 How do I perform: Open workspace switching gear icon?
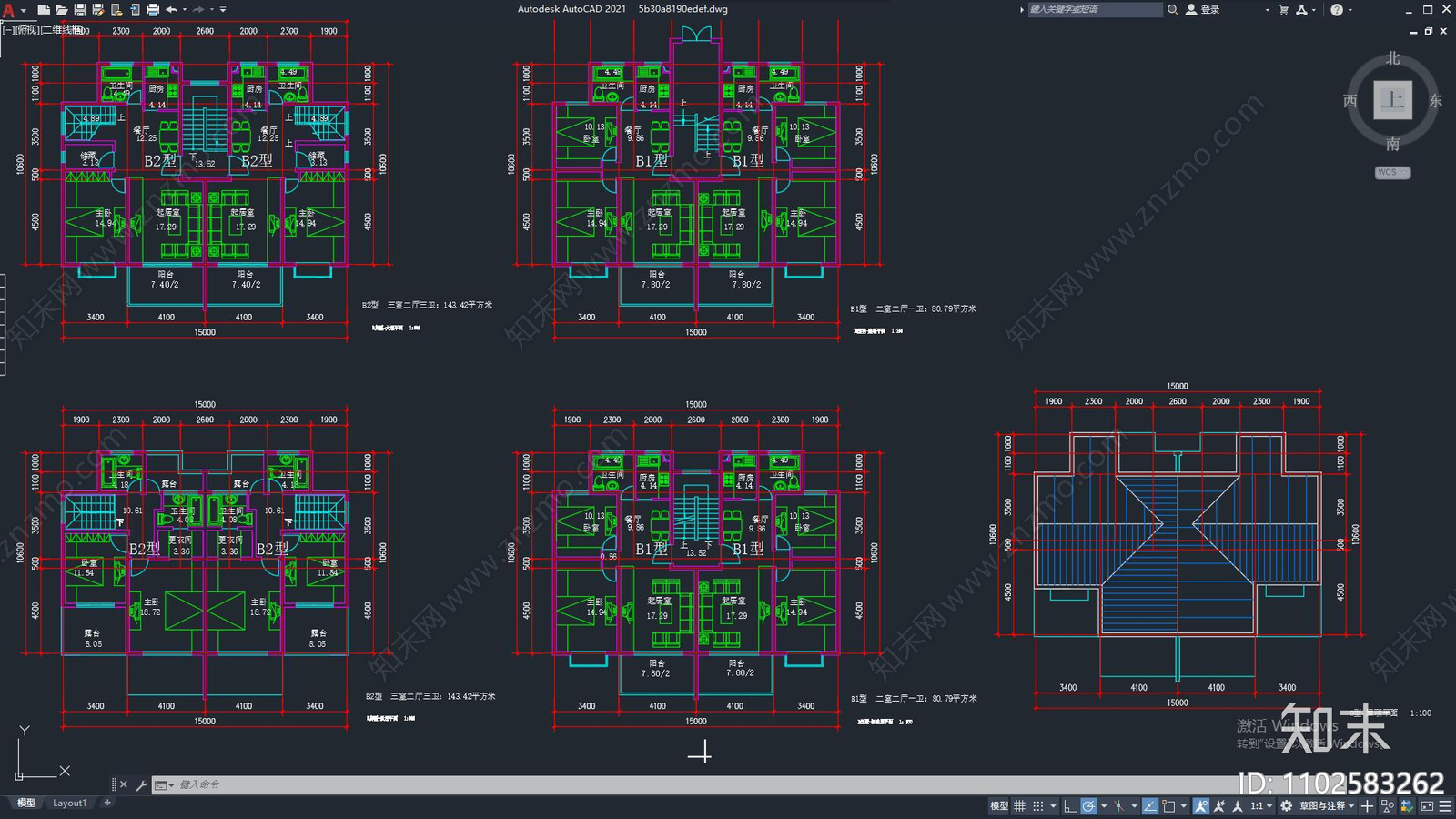click(x=1286, y=806)
